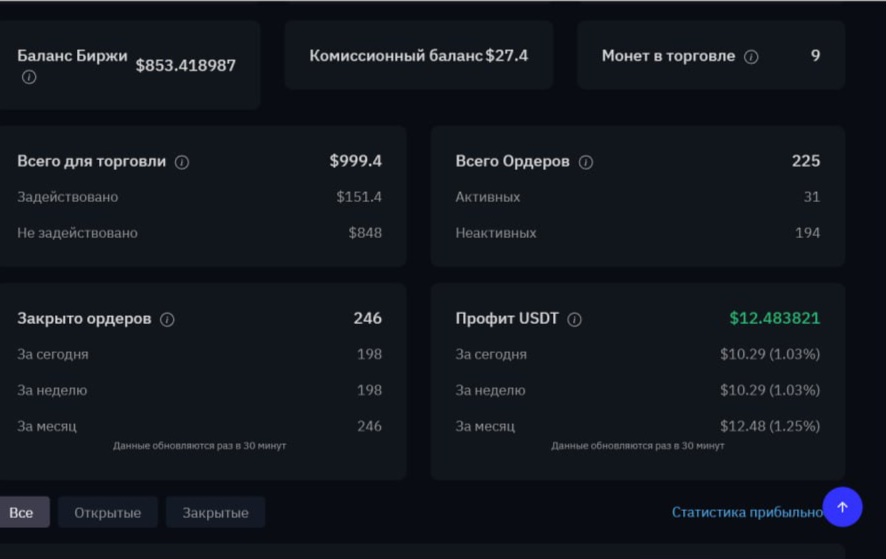Open info tooltip for Всего Ордеров
This screenshot has width=886, height=559.
click(586, 162)
